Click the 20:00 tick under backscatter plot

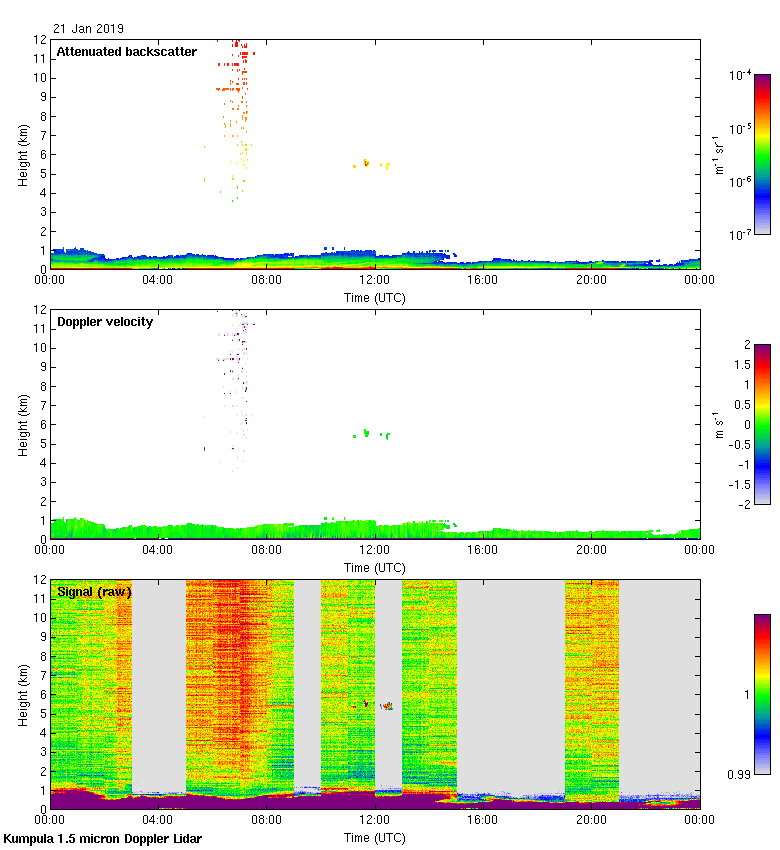[x=591, y=281]
